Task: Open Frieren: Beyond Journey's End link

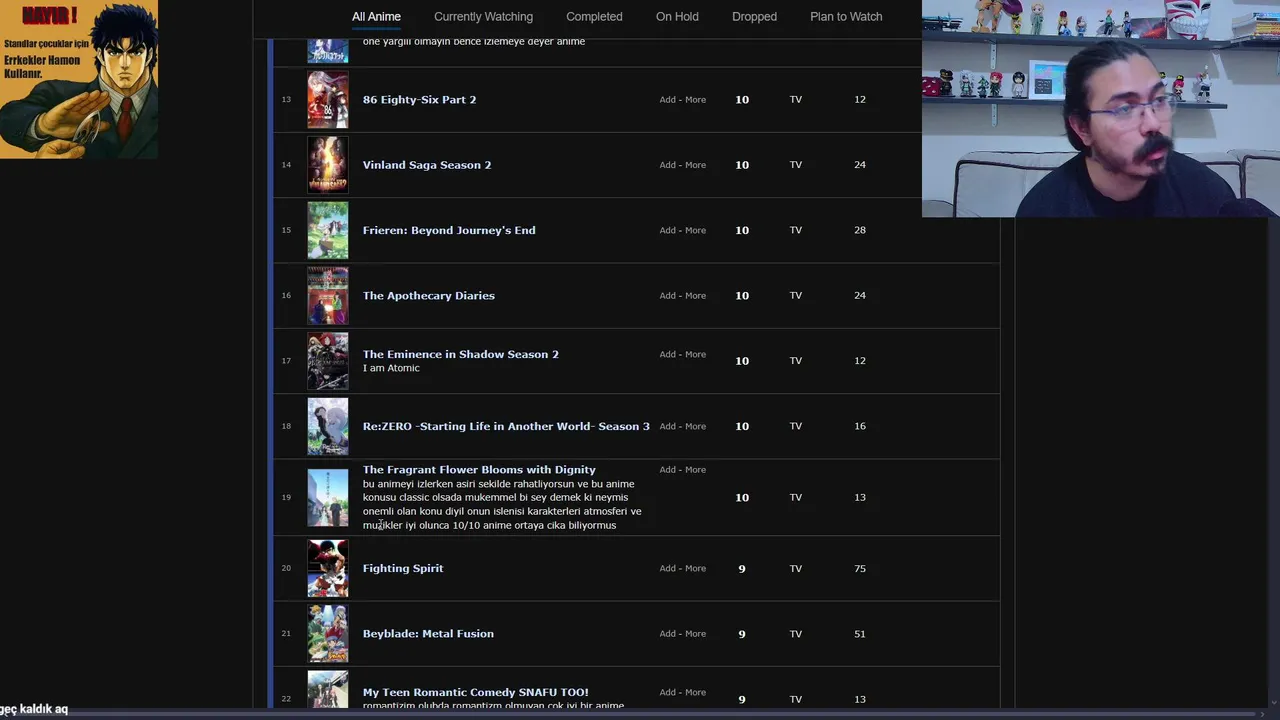Action: tap(449, 230)
